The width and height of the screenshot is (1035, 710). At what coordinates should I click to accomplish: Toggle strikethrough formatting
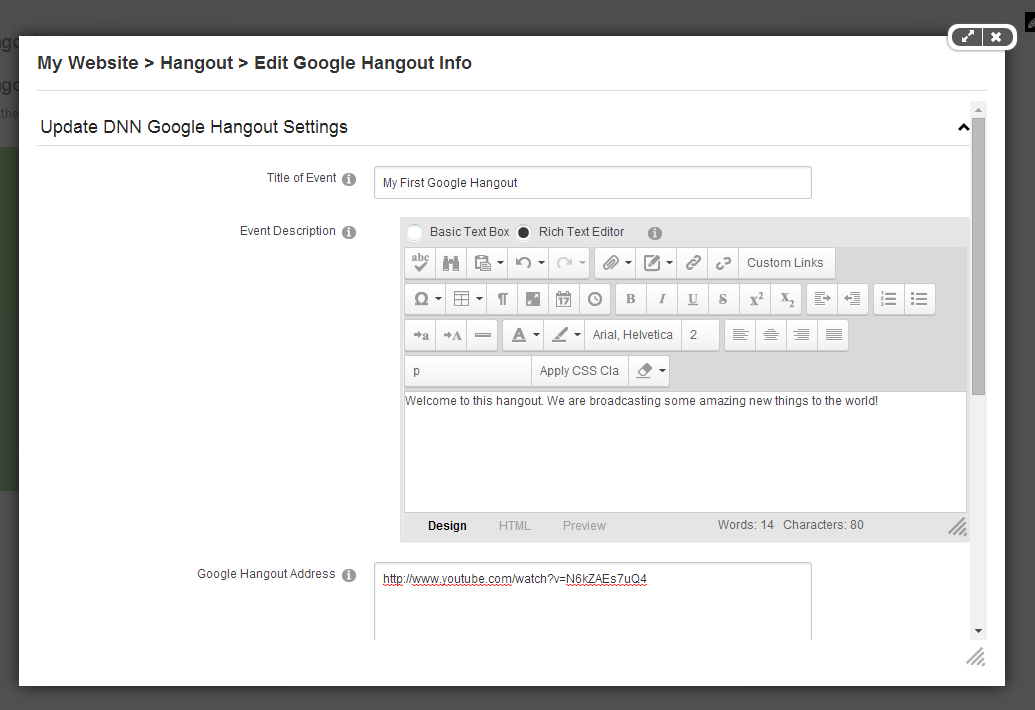point(723,299)
